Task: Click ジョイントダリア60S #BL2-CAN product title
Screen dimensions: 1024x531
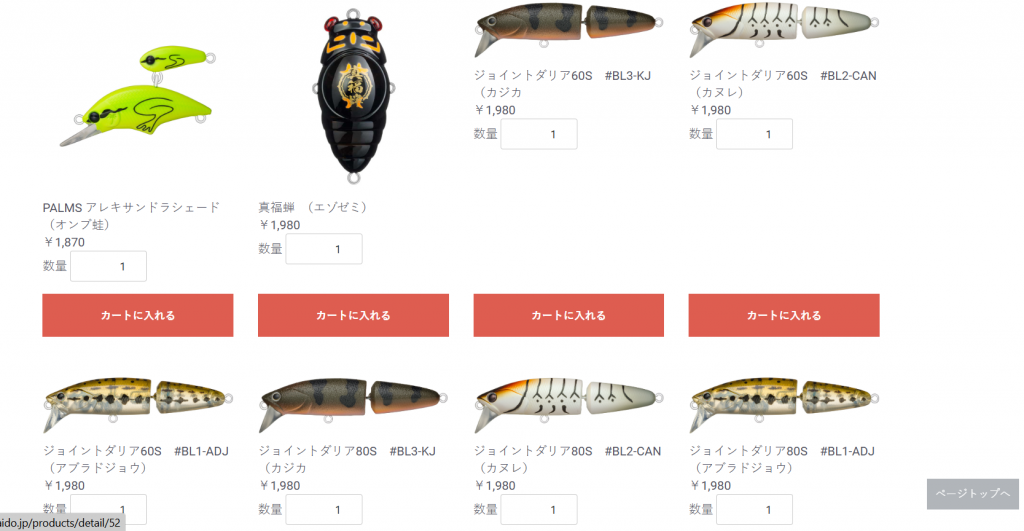Action: (783, 84)
